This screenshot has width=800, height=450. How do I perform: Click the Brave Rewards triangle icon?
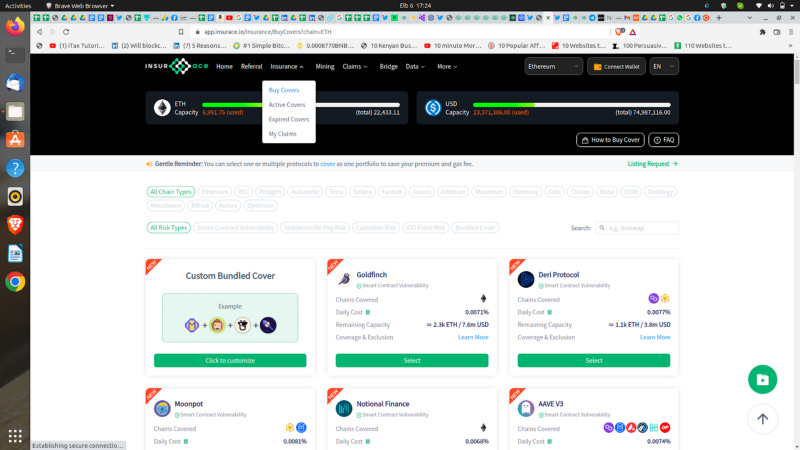633,32
